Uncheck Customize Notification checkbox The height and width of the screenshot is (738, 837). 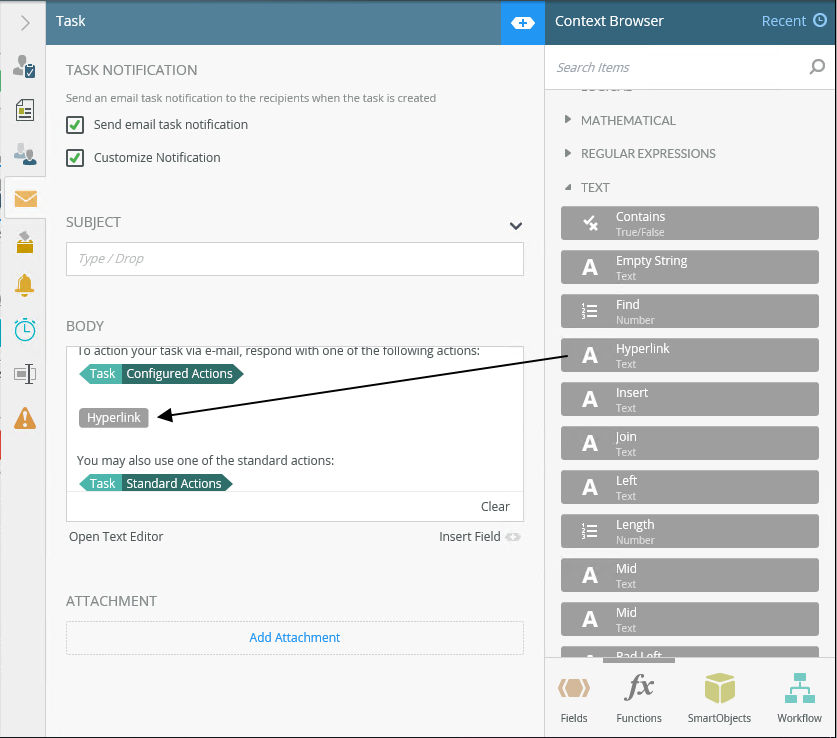pyautogui.click(x=75, y=158)
